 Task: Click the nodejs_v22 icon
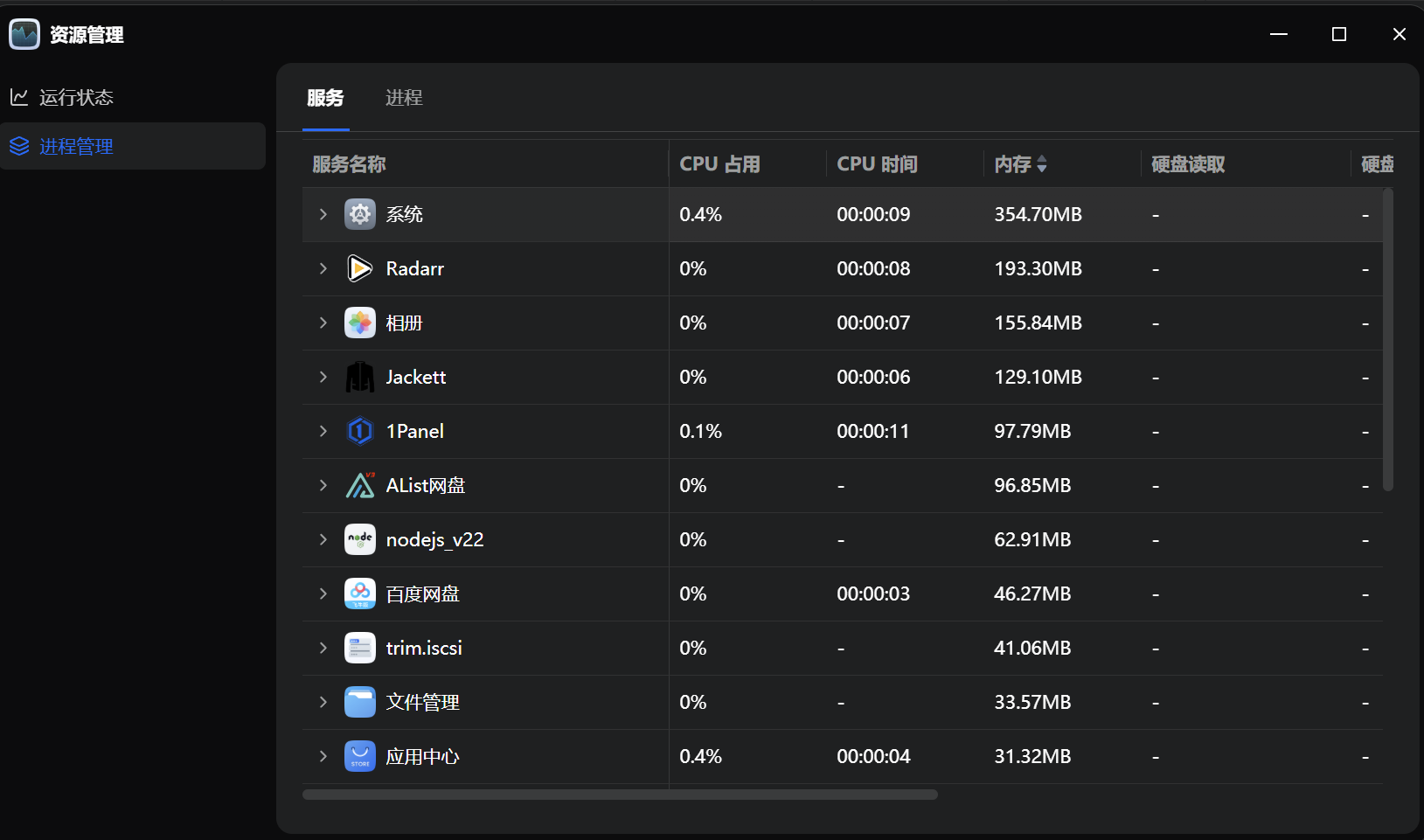tap(359, 539)
